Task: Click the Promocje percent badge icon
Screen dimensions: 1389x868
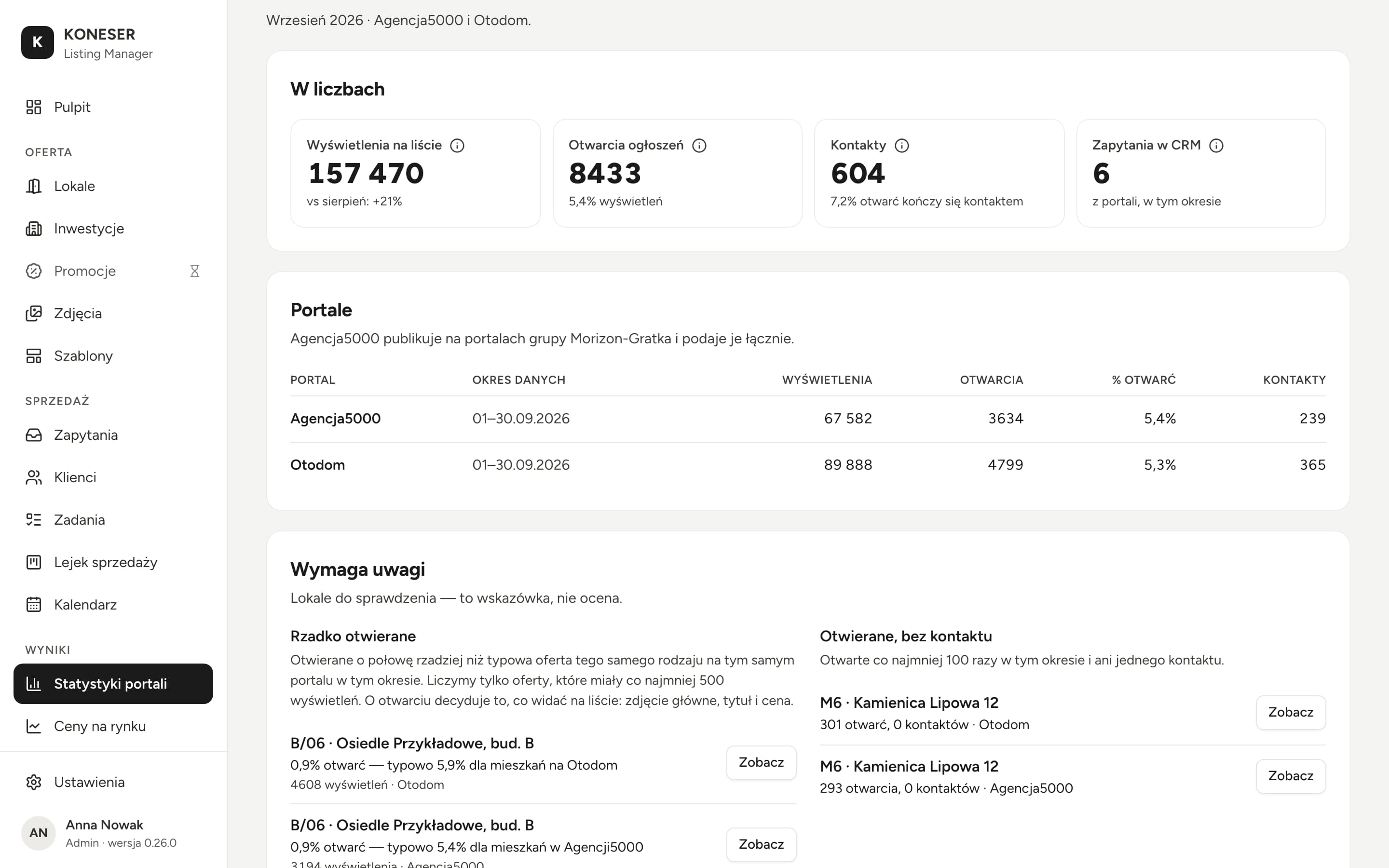Action: [x=34, y=271]
